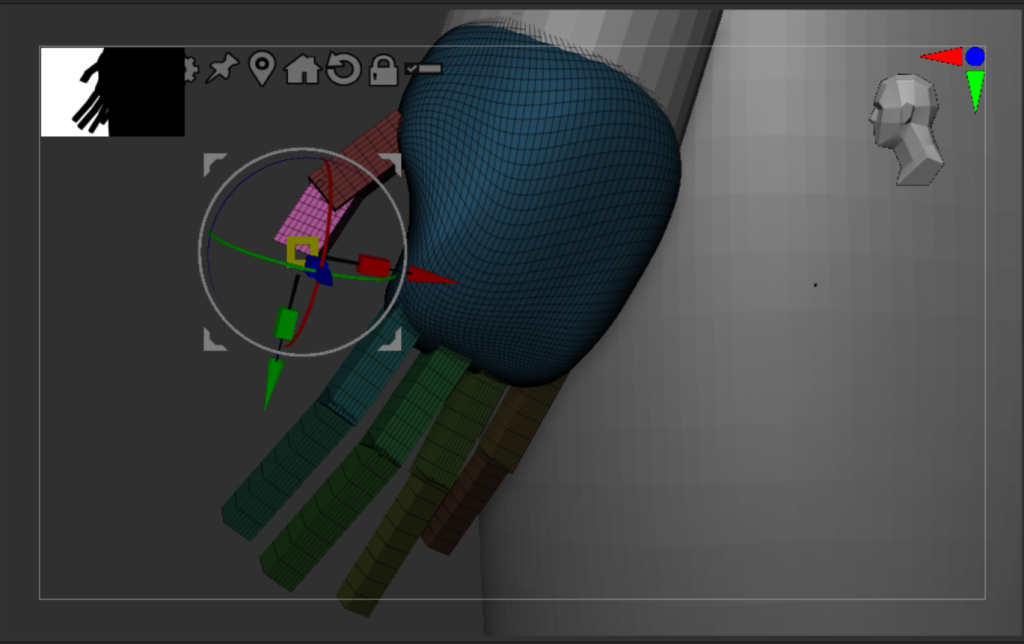
Task: Click the red scale cube on the gizmo
Action: (x=373, y=265)
